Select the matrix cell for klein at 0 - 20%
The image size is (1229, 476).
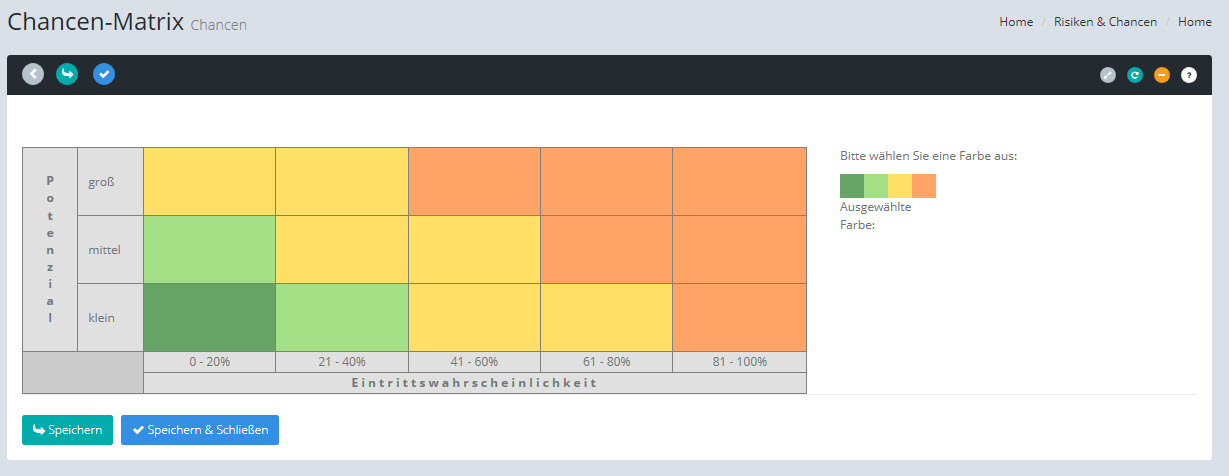(x=209, y=317)
